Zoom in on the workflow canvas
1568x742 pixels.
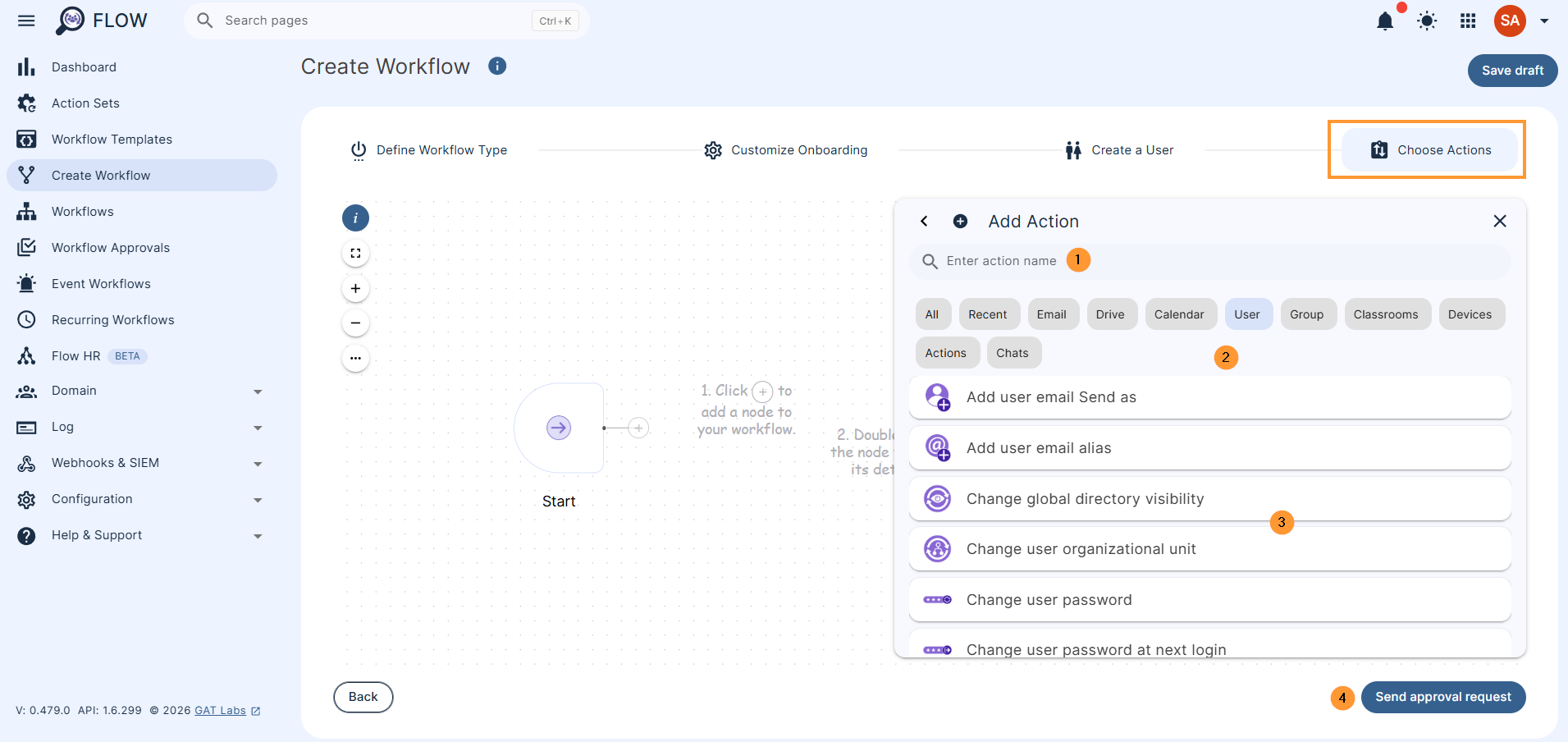pyautogui.click(x=355, y=288)
